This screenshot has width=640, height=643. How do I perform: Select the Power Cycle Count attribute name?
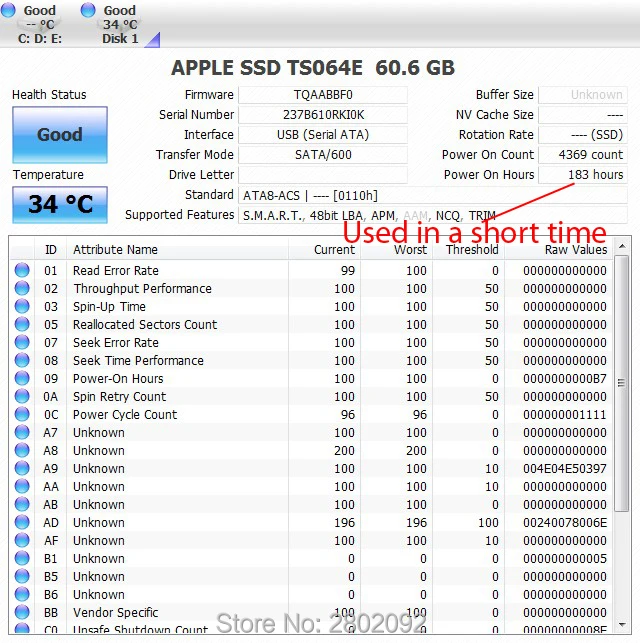point(125,414)
